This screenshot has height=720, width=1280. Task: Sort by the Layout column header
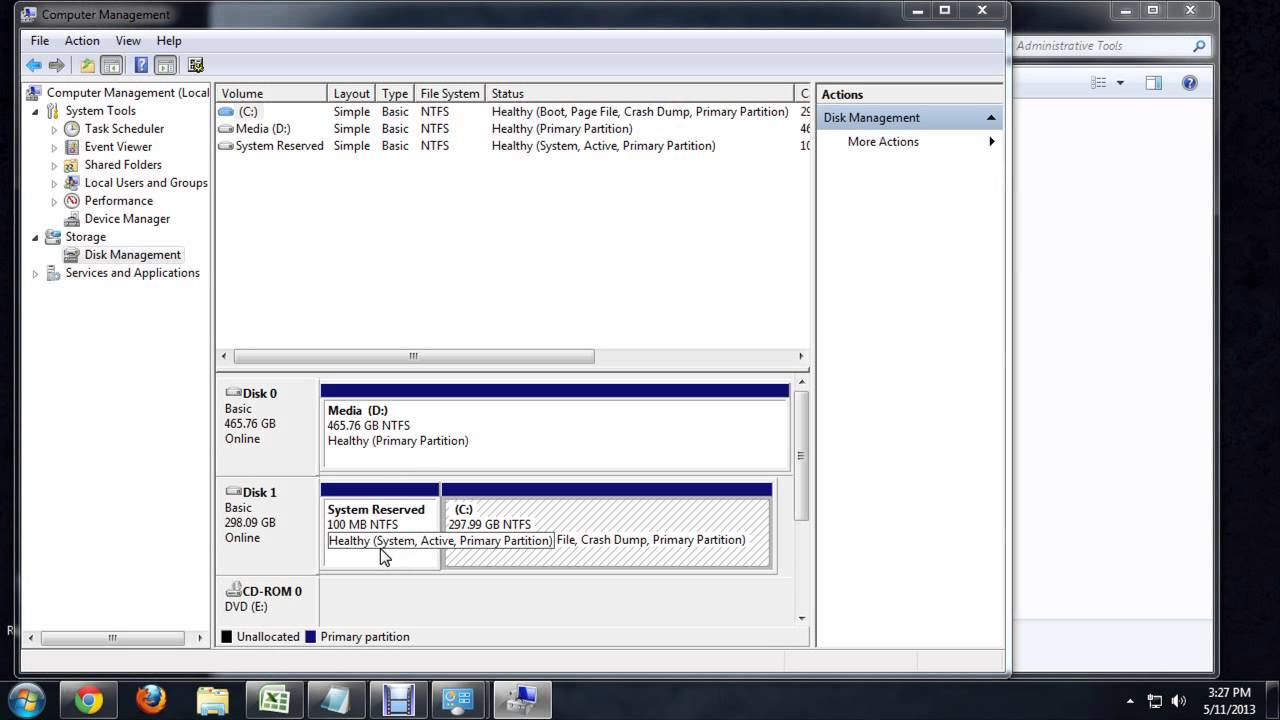click(x=352, y=94)
